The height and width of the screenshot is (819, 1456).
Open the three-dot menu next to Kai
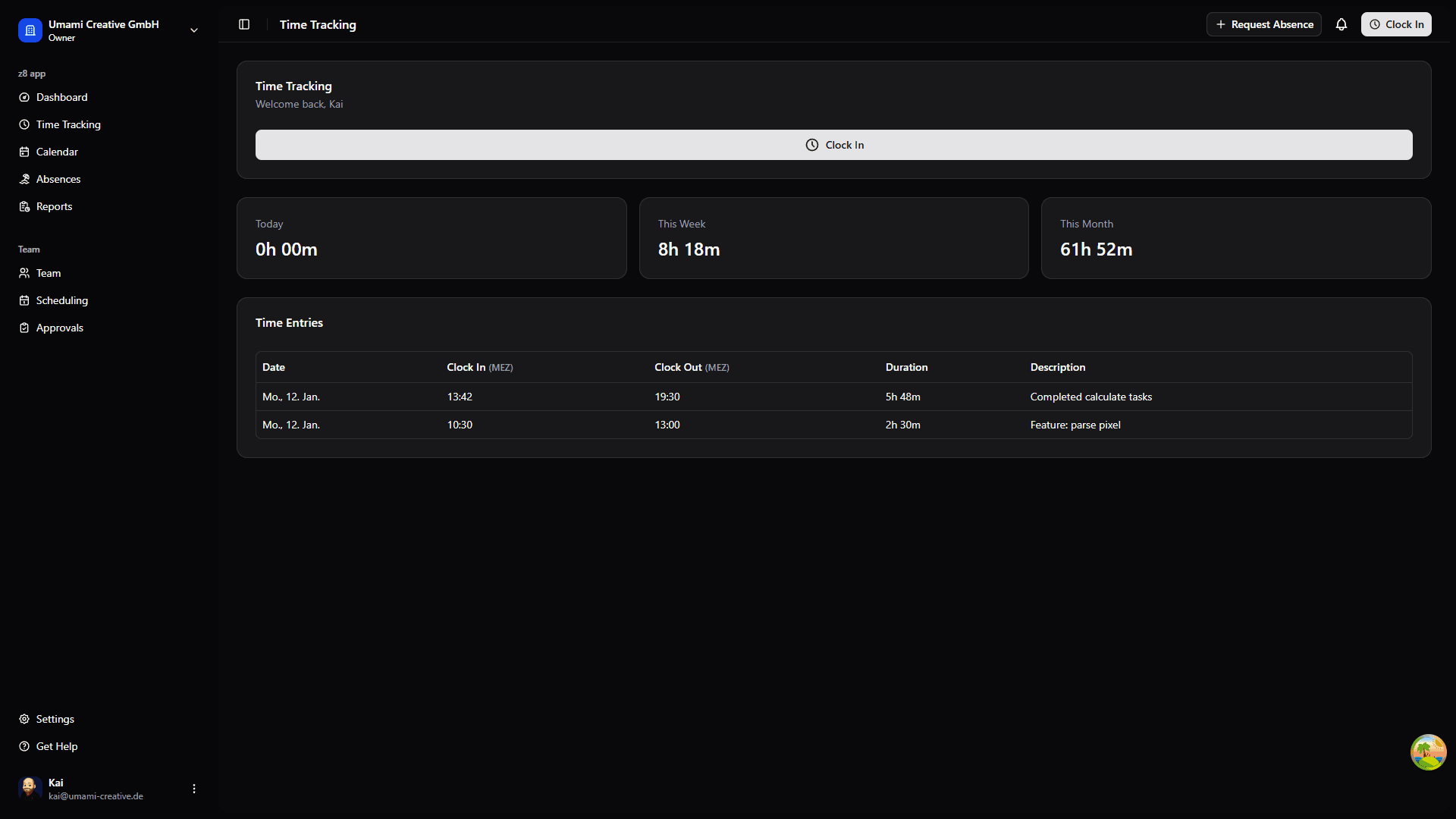pos(193,789)
